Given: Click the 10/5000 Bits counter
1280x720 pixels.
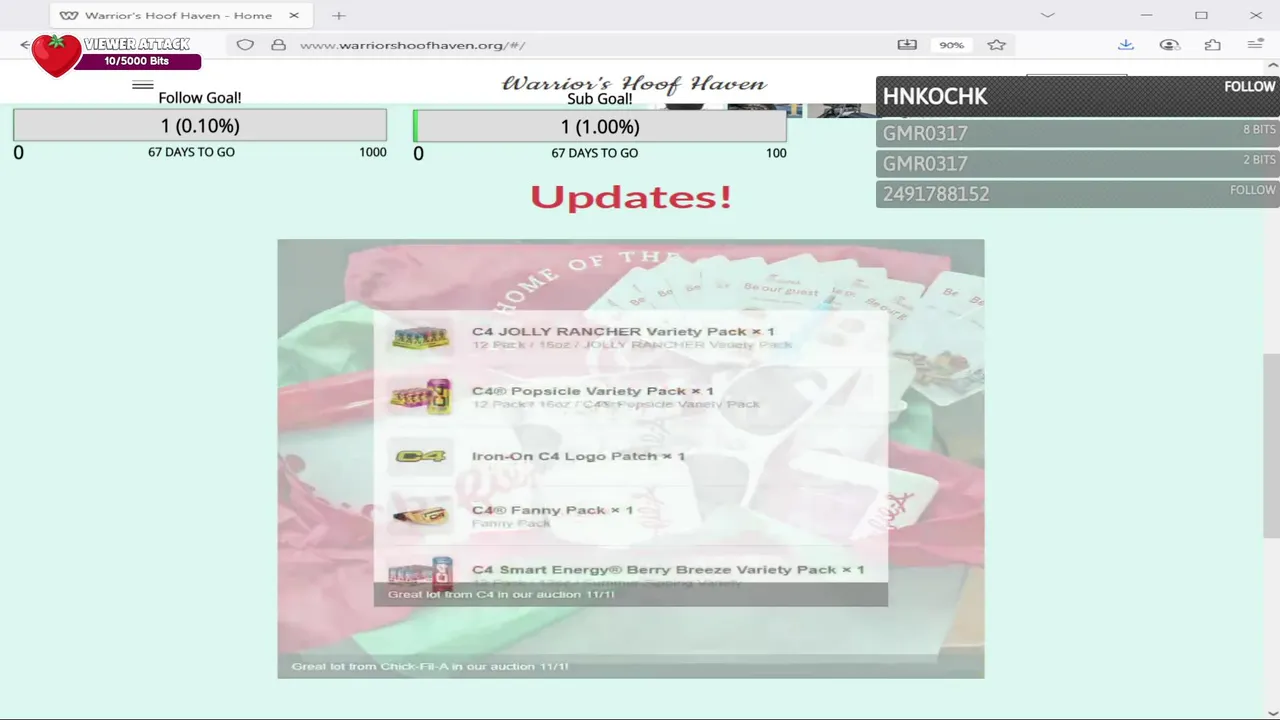Looking at the screenshot, I should coord(137,61).
